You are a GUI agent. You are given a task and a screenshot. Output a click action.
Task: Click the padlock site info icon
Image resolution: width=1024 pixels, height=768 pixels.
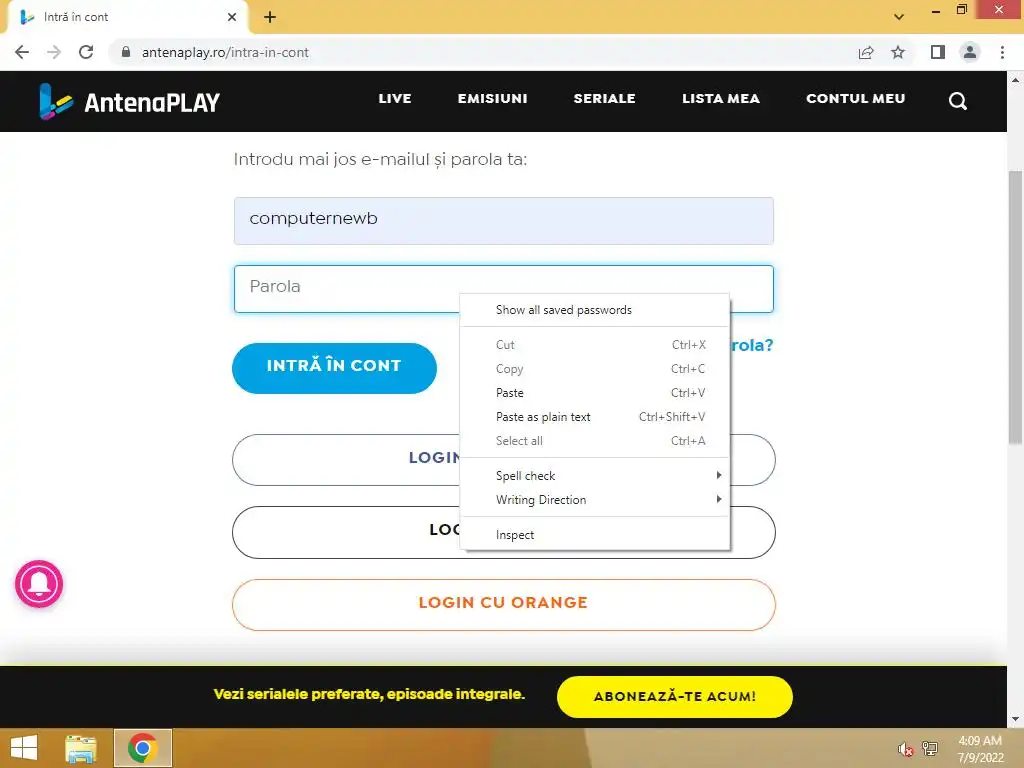[126, 52]
